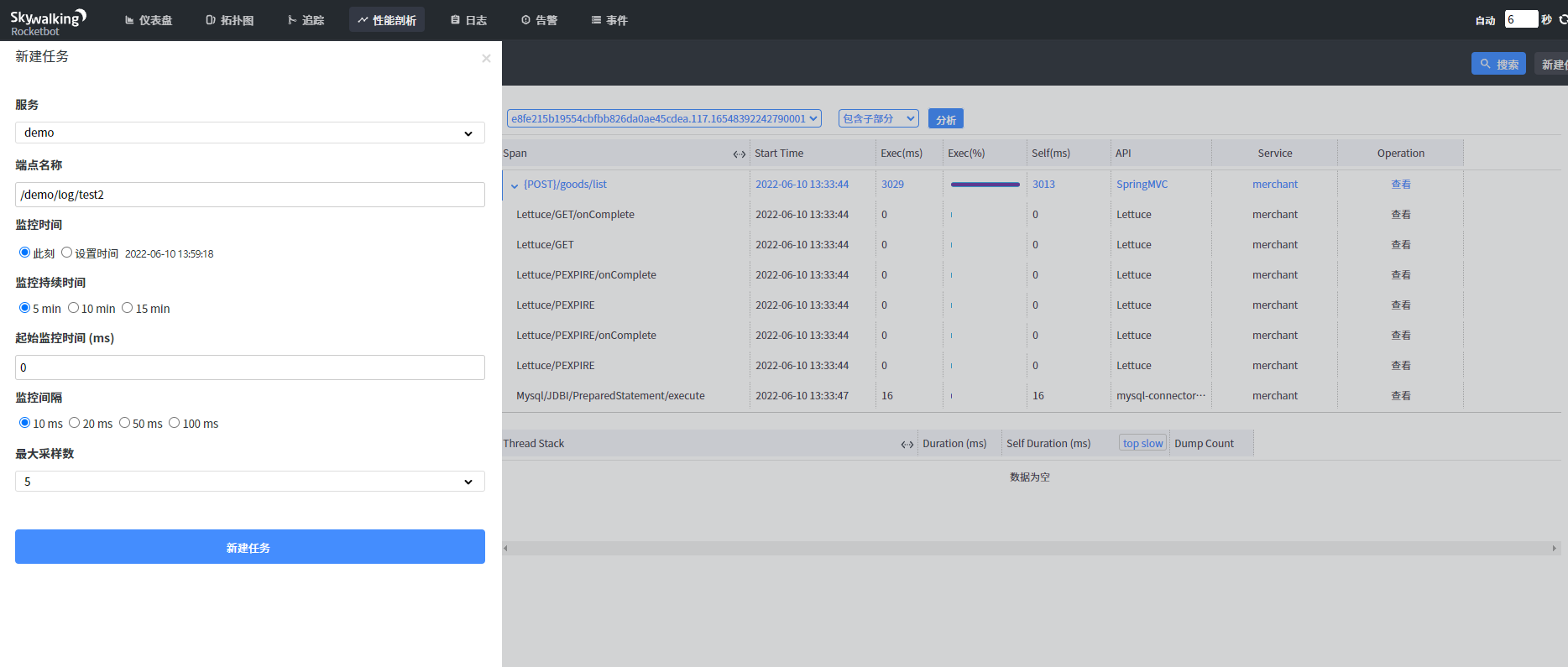This screenshot has height=667, width=1568.
Task: Click the {POST}/goods/list span name
Action: 565,185
